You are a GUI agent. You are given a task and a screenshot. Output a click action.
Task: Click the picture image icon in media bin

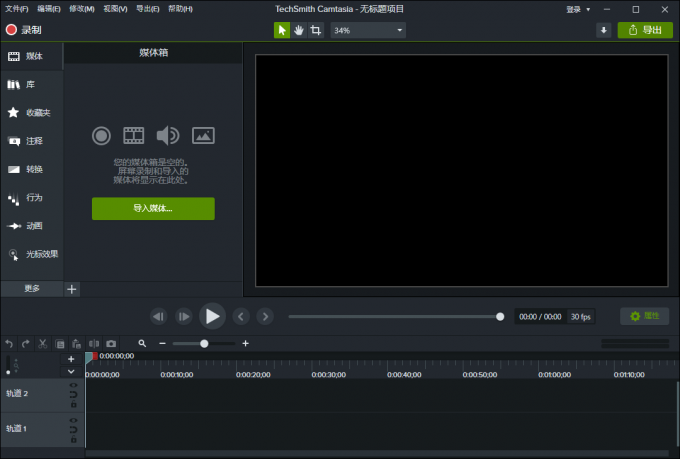pos(203,136)
